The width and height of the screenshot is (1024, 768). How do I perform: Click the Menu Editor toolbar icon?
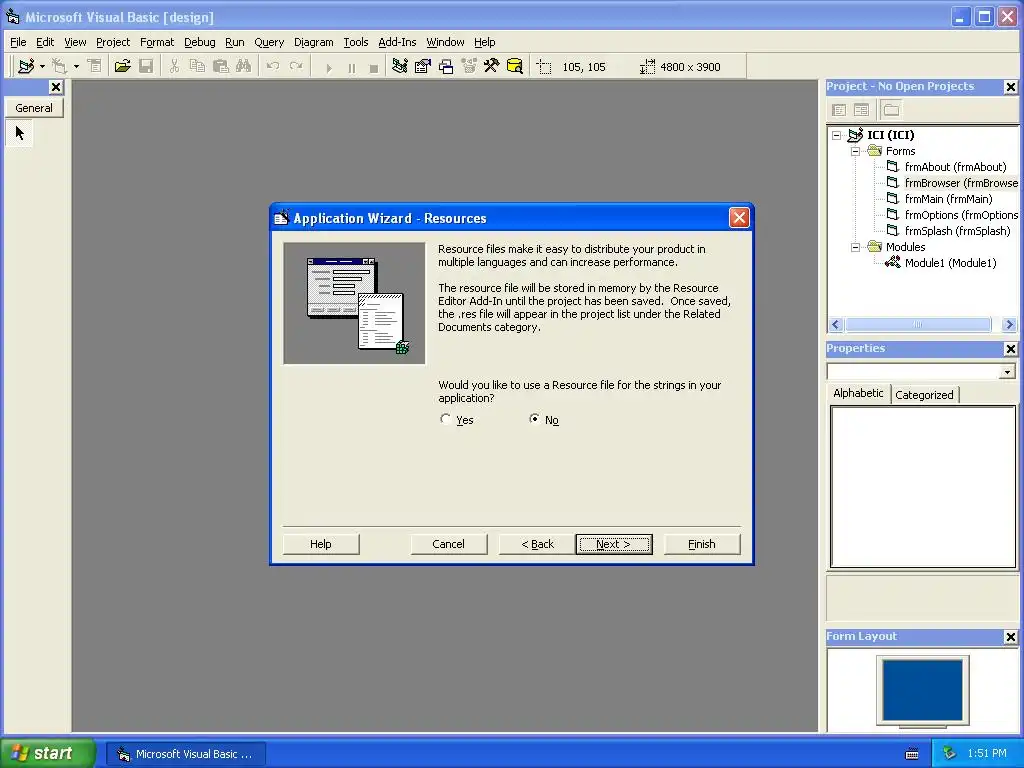[95, 66]
